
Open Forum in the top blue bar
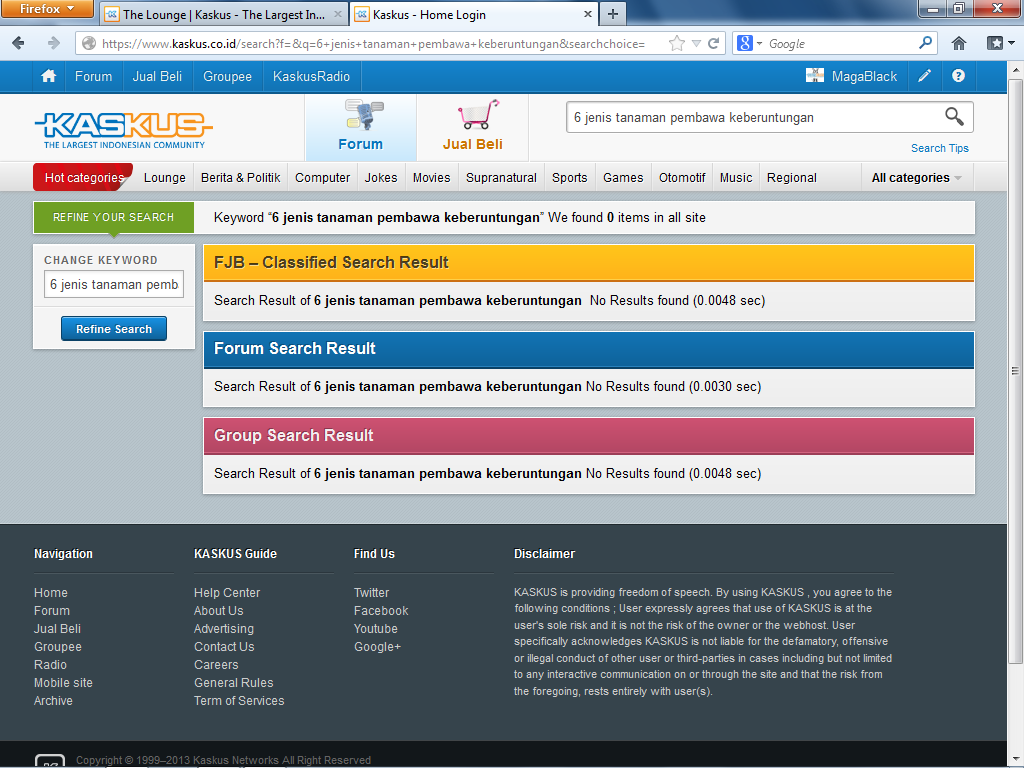(93, 76)
